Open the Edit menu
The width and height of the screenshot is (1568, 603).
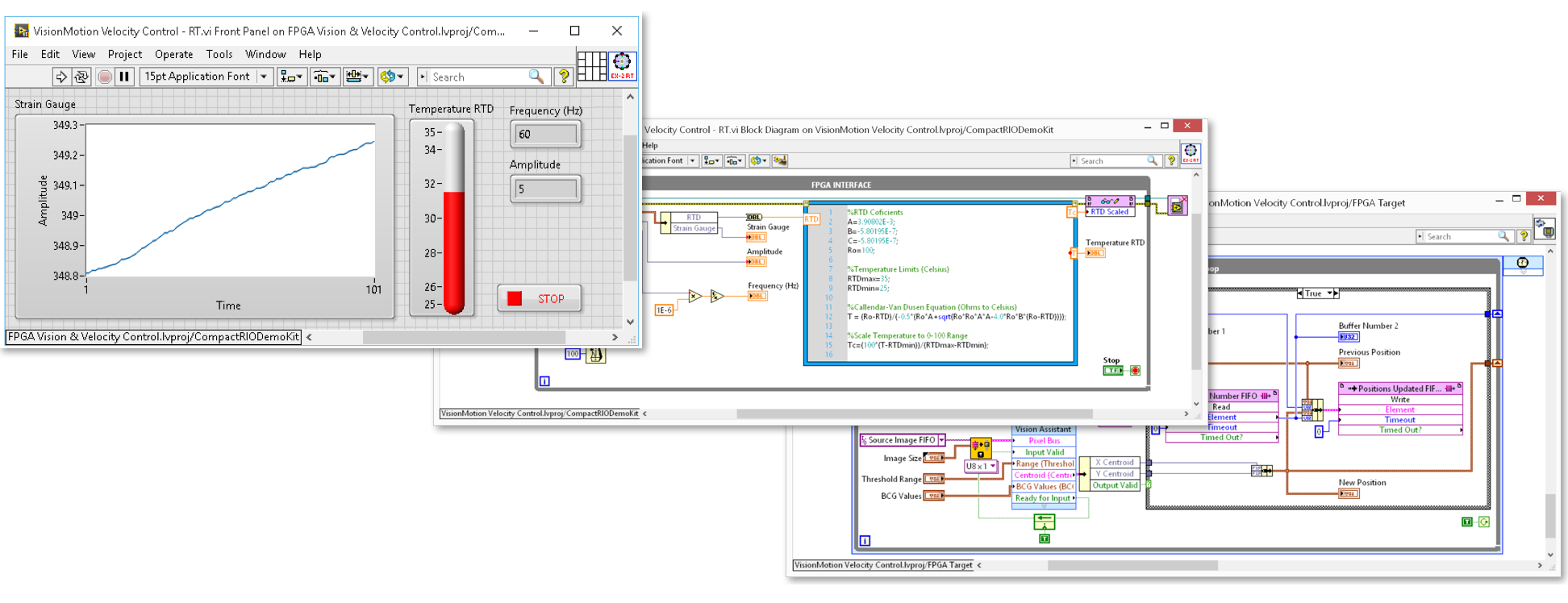pos(50,54)
